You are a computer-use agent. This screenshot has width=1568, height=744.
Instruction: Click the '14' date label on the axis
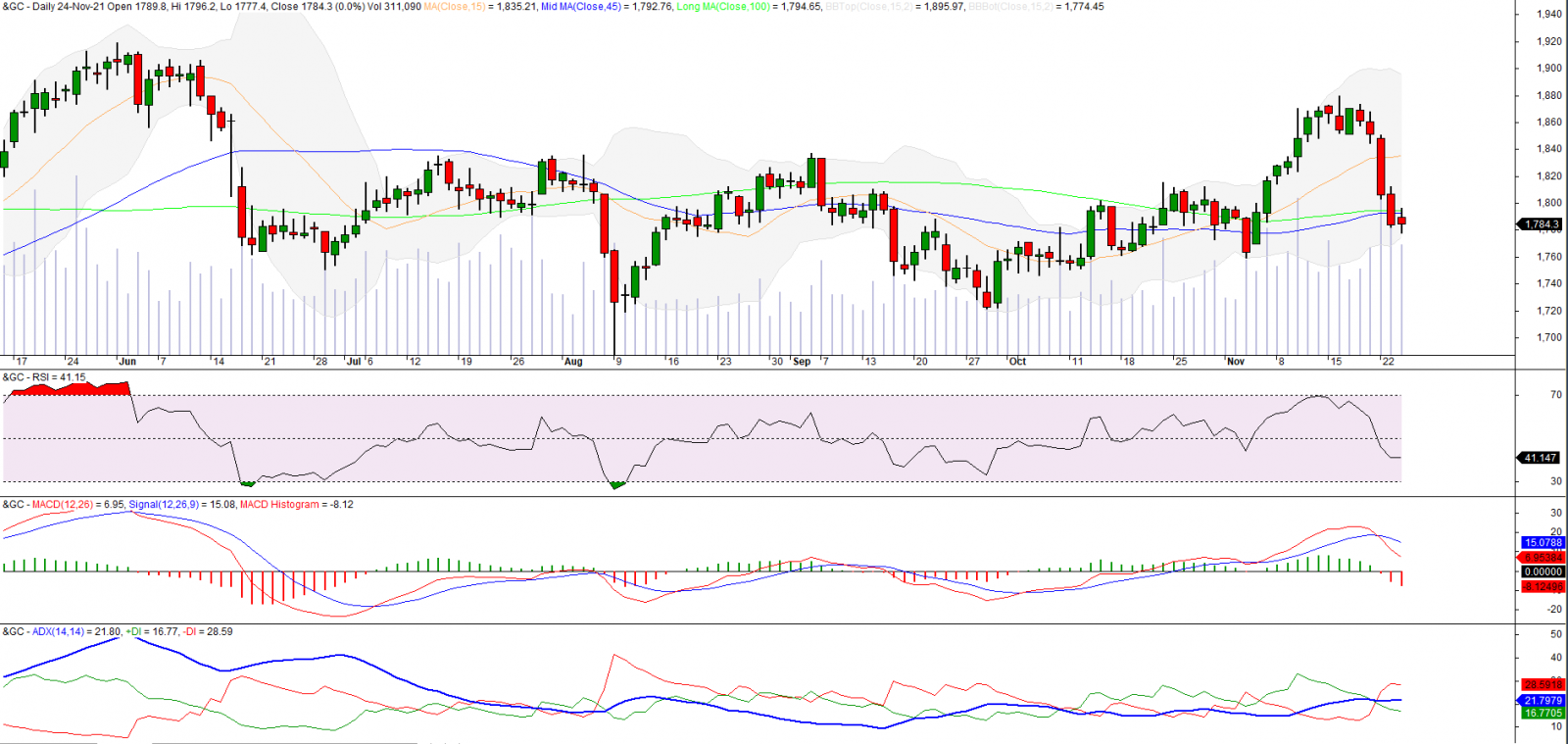point(219,362)
